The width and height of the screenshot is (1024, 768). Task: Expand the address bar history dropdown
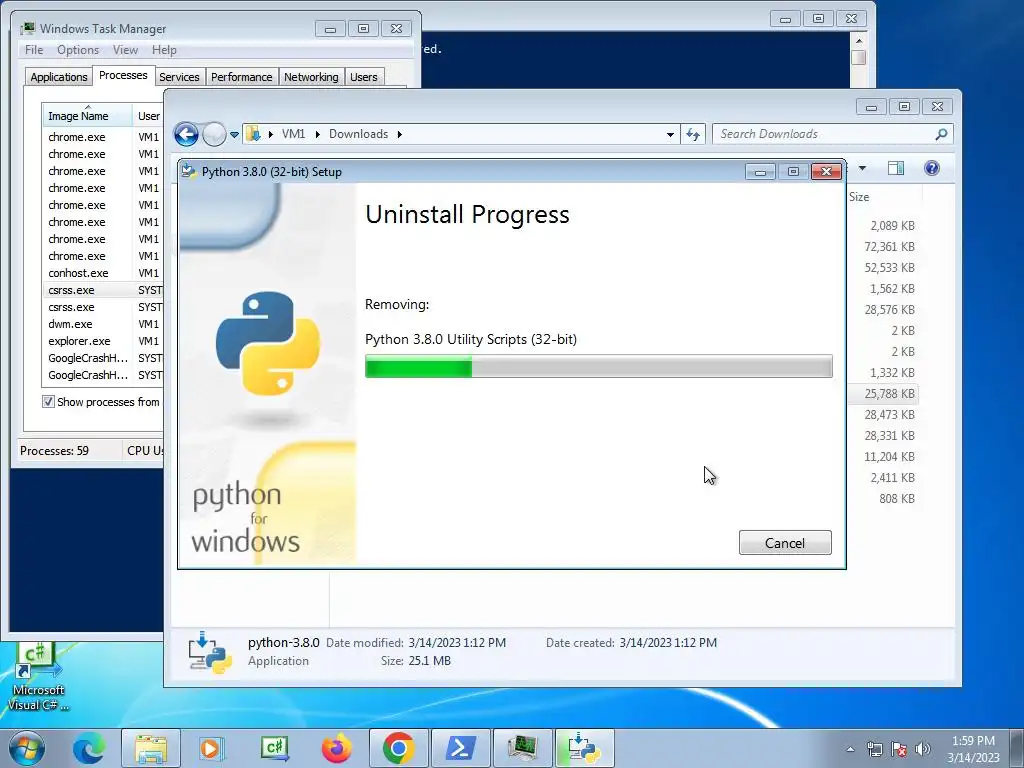[670, 135]
